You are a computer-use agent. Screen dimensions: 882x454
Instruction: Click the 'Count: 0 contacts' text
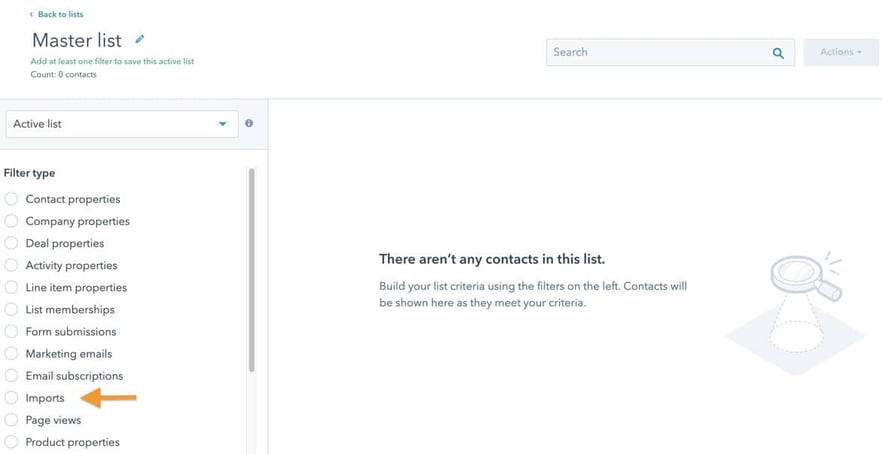[x=64, y=74]
